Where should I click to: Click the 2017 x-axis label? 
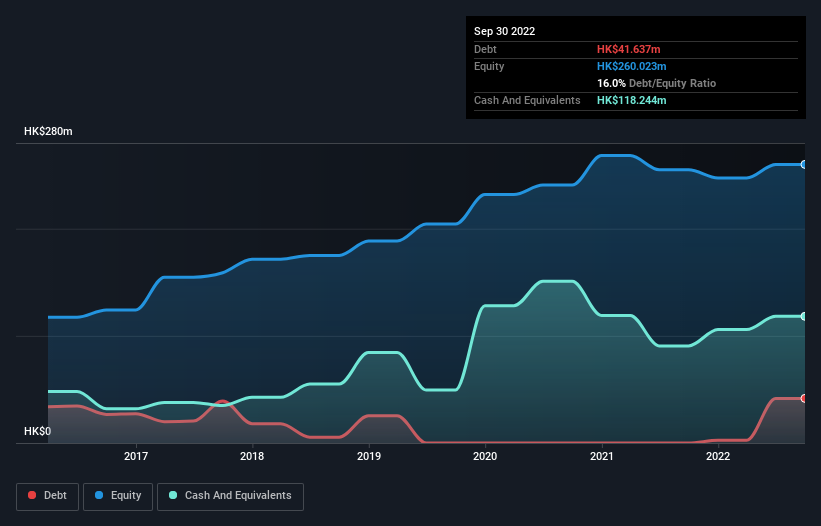click(x=136, y=456)
